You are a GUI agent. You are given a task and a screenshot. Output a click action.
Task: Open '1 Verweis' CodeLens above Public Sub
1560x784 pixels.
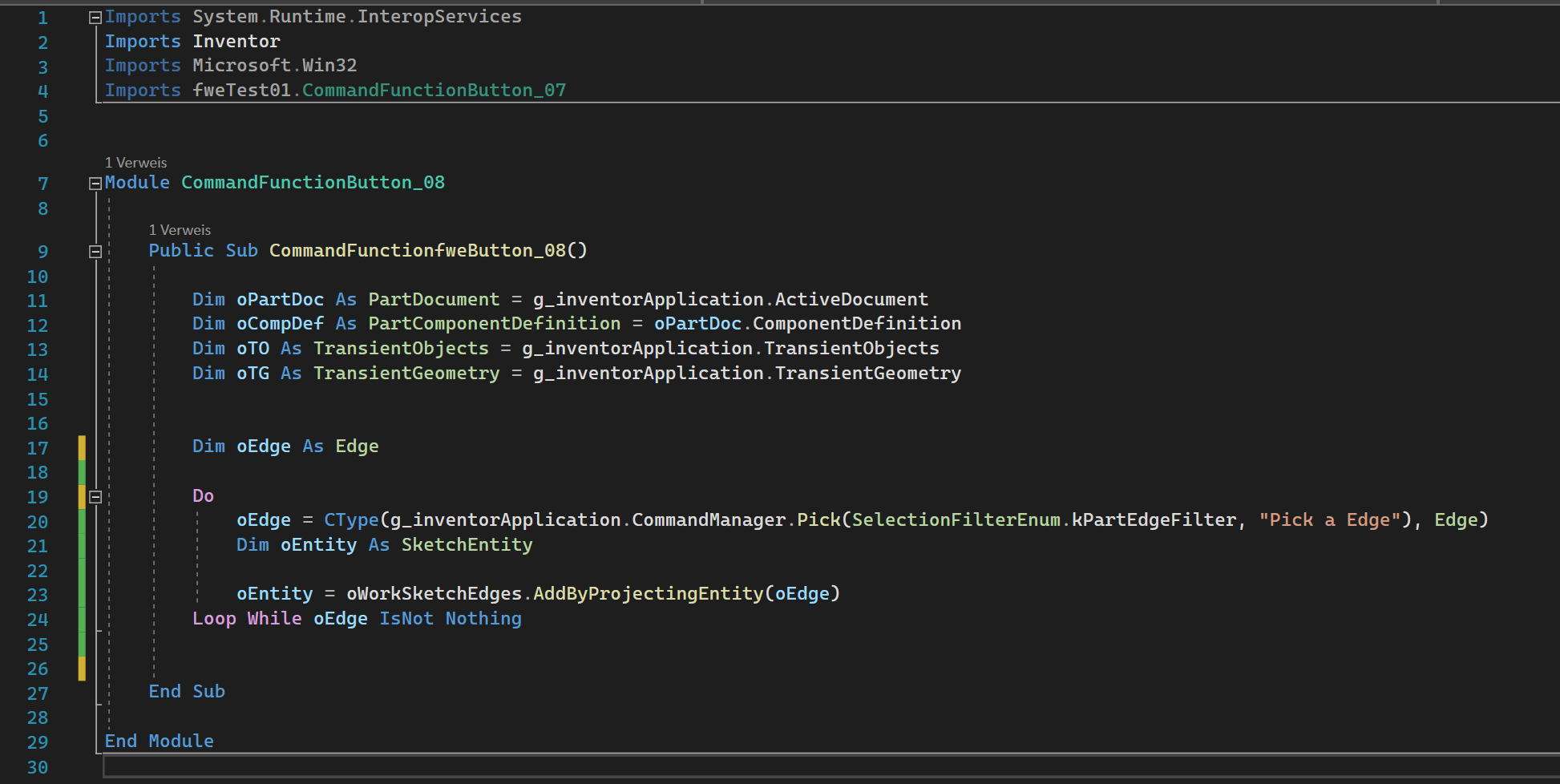click(180, 230)
